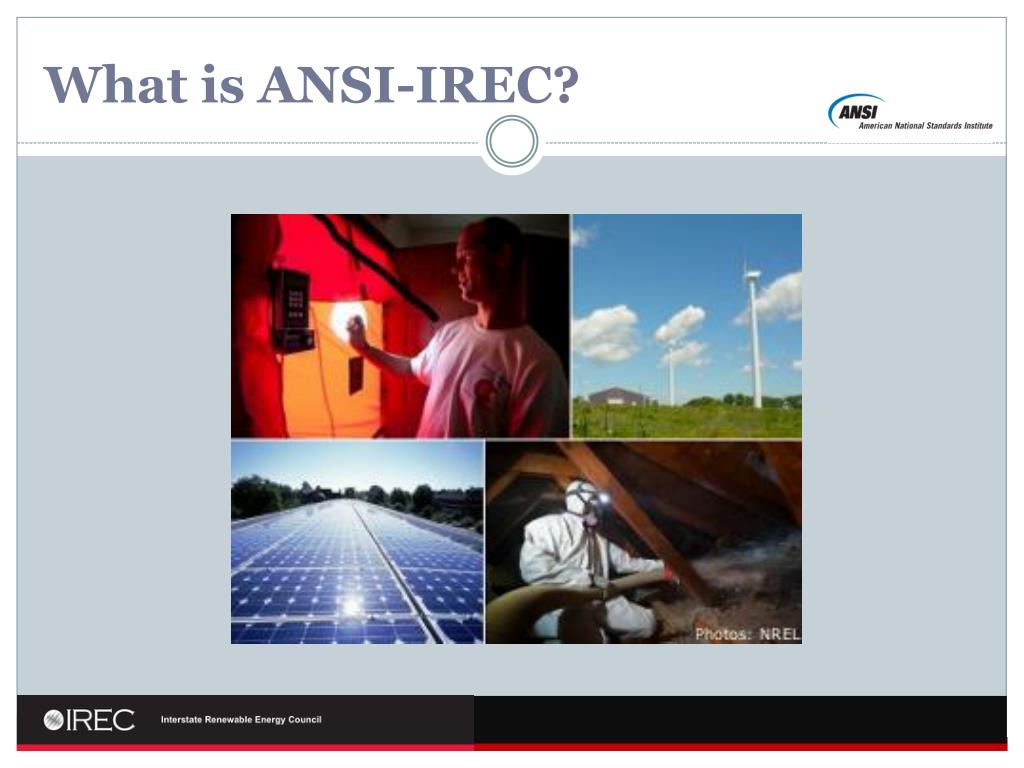Click the "Photos: NREL" credit caption
This screenshot has height=768, width=1024.
[747, 634]
